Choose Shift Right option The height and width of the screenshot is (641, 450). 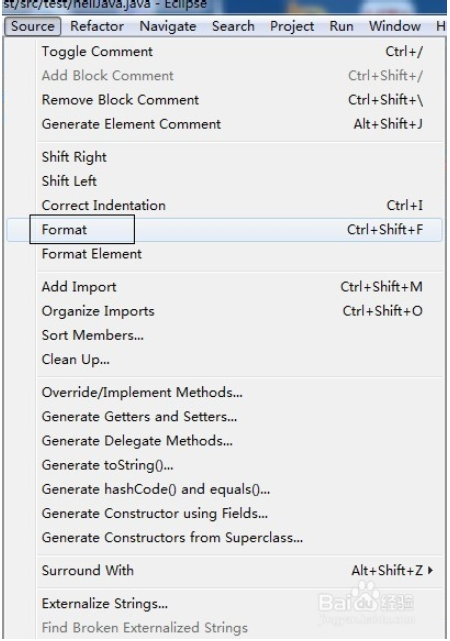(x=225, y=157)
